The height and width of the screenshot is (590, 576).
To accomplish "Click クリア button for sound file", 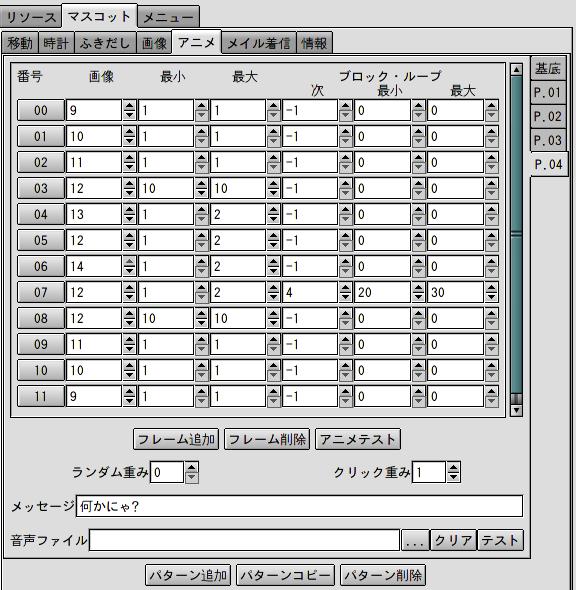I will (x=453, y=540).
